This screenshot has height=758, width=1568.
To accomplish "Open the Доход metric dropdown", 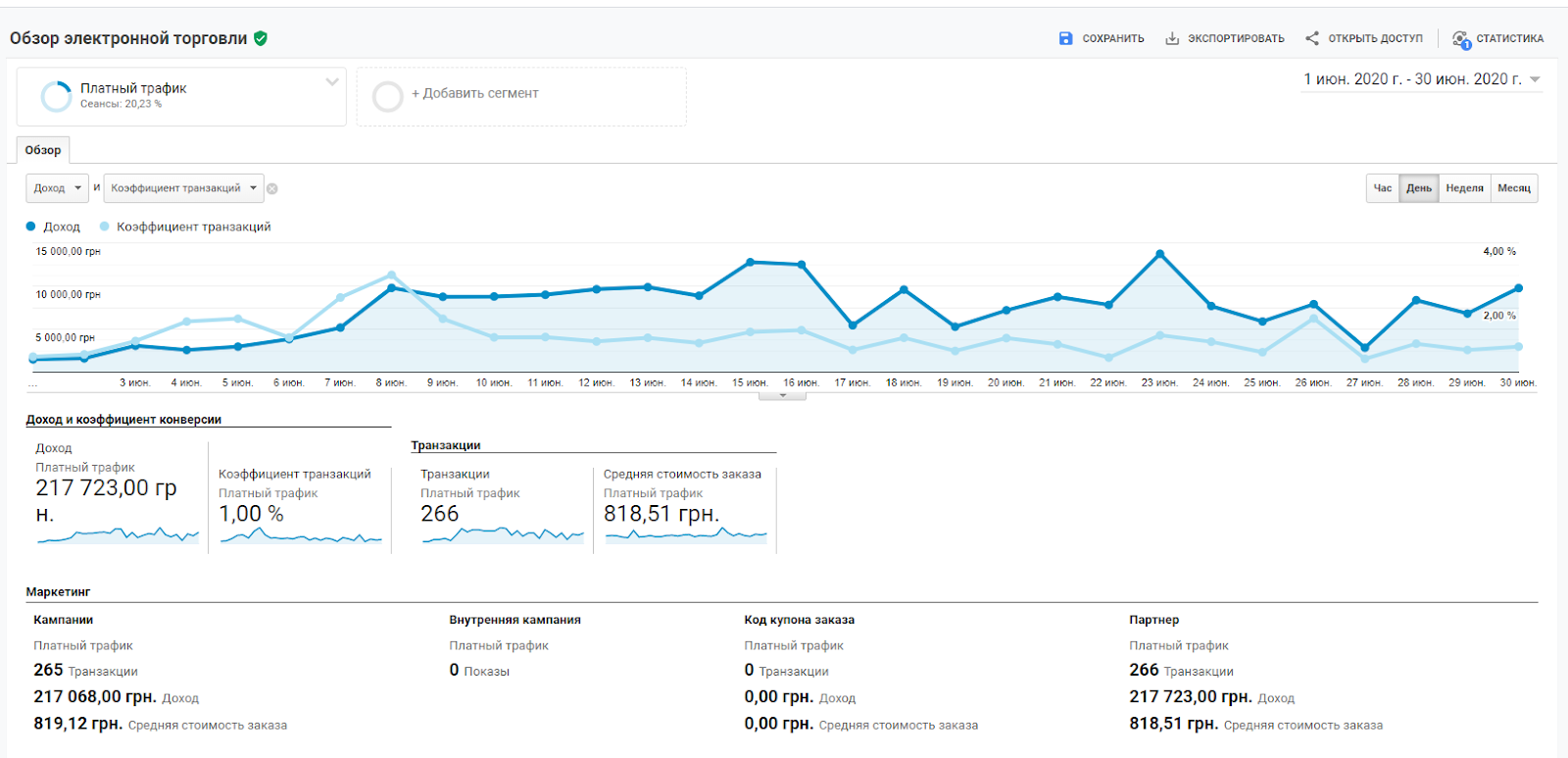I will click(57, 188).
